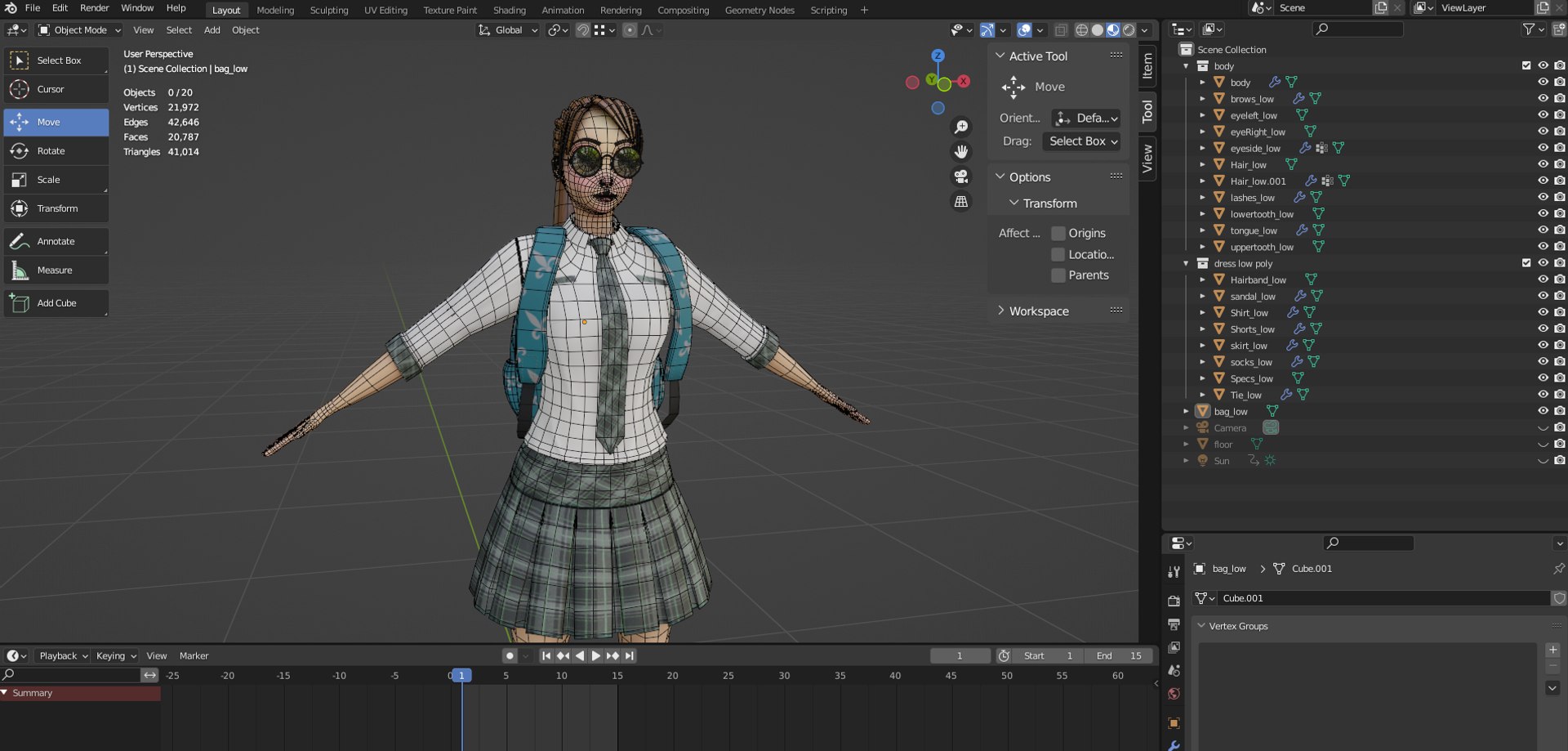Enable Affect Only Origins checkbox
Viewport: 1568px width, 751px height.
(1058, 233)
